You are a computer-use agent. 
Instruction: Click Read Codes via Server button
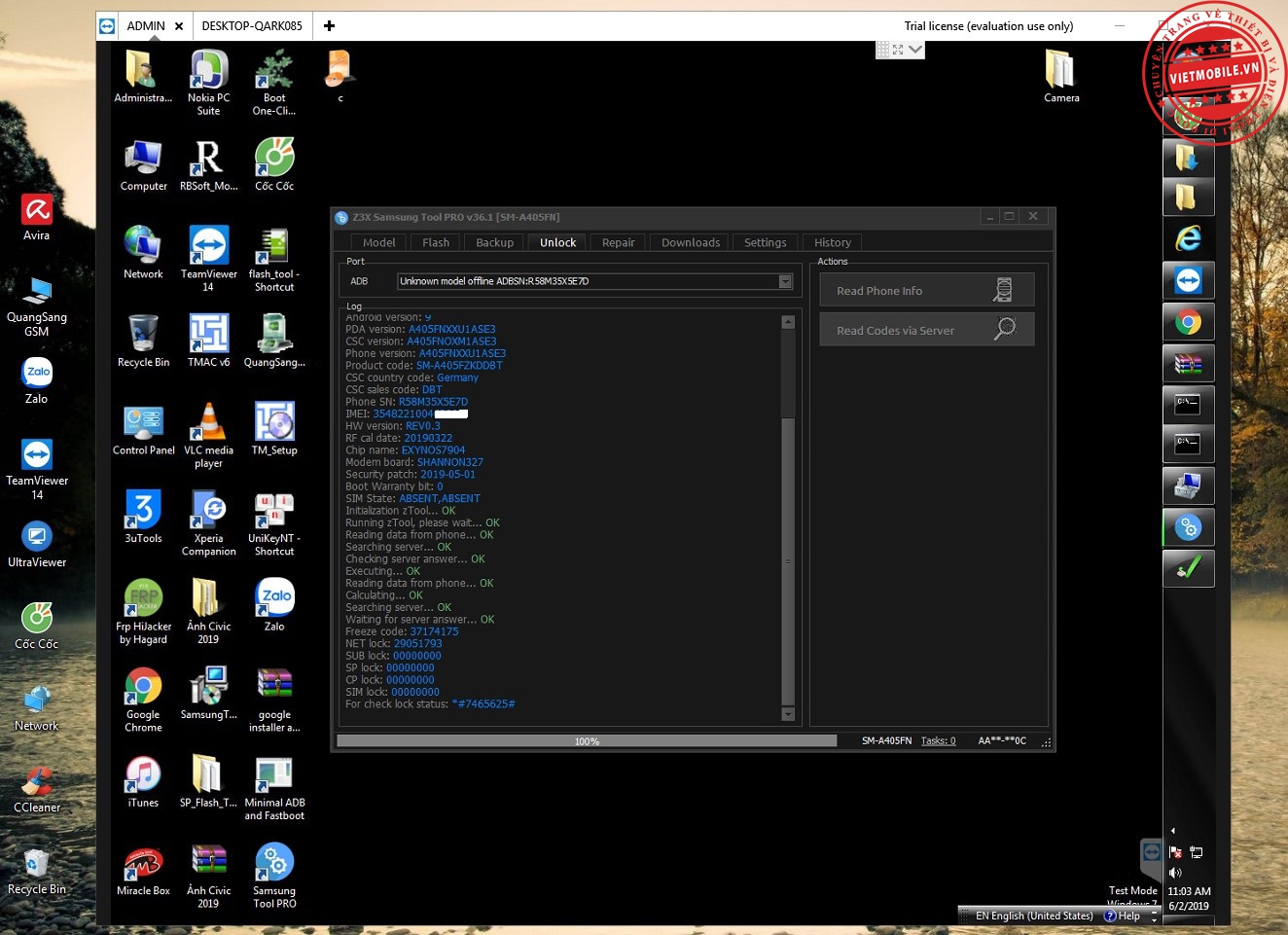coord(926,330)
